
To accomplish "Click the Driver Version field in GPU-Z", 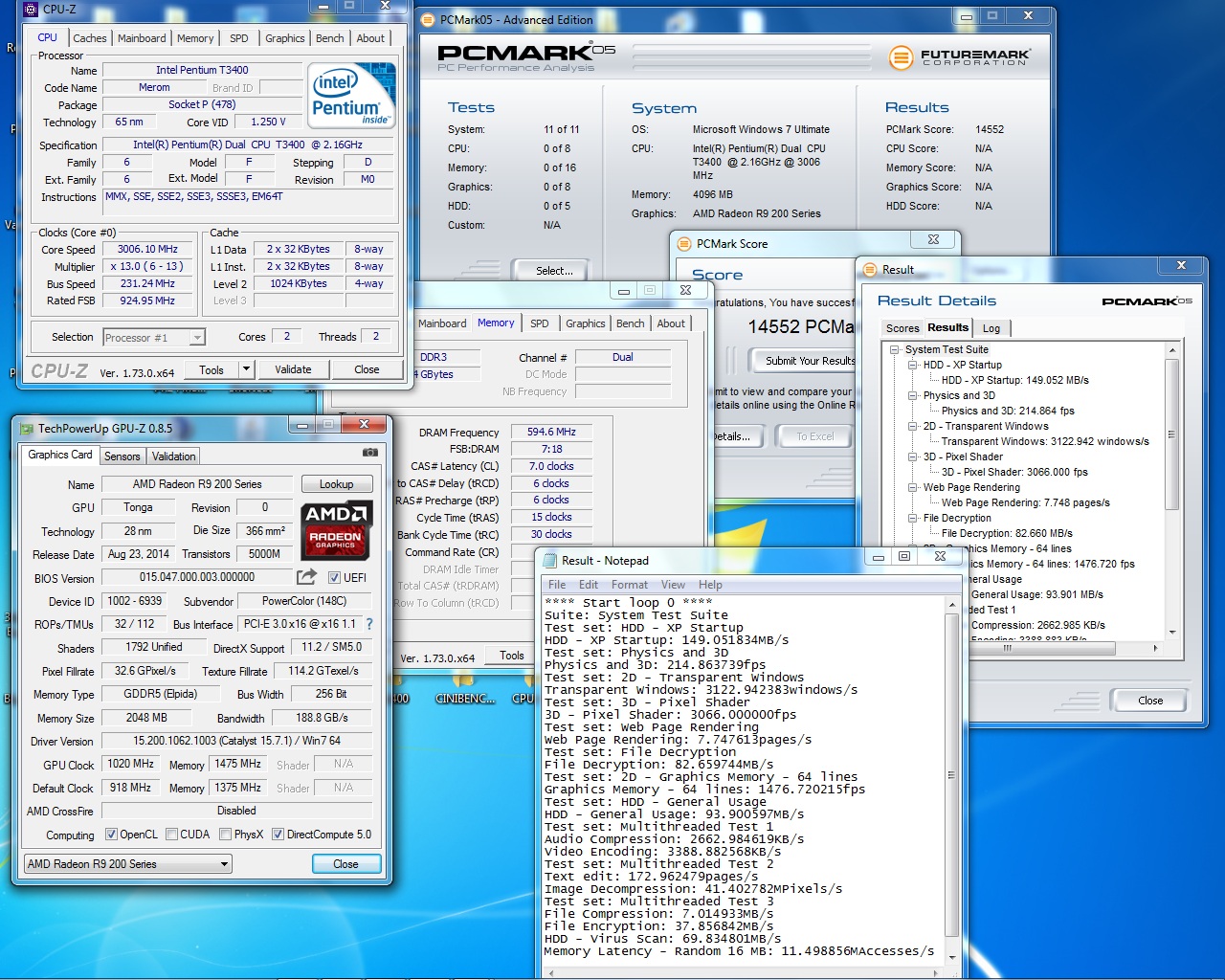I will (x=237, y=741).
